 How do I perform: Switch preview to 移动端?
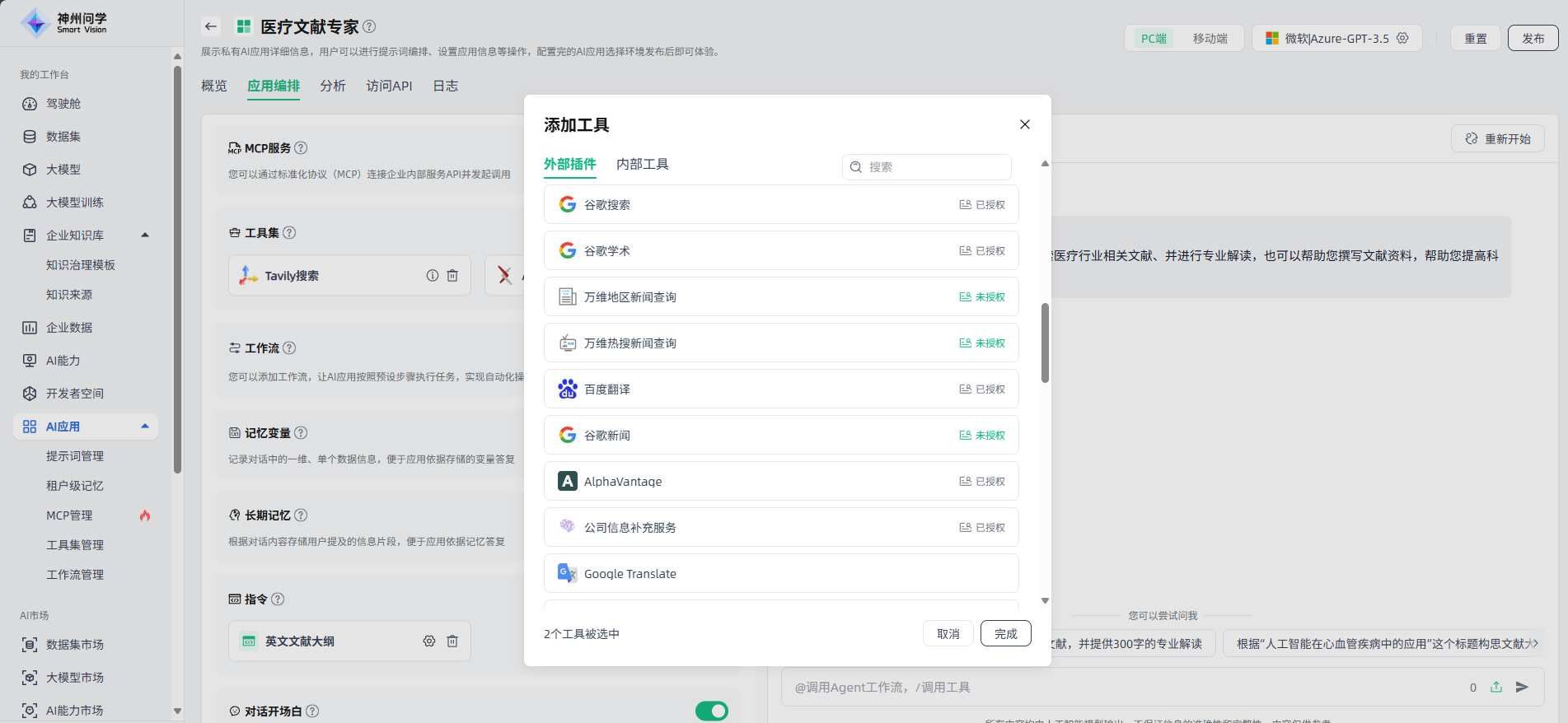point(1210,39)
